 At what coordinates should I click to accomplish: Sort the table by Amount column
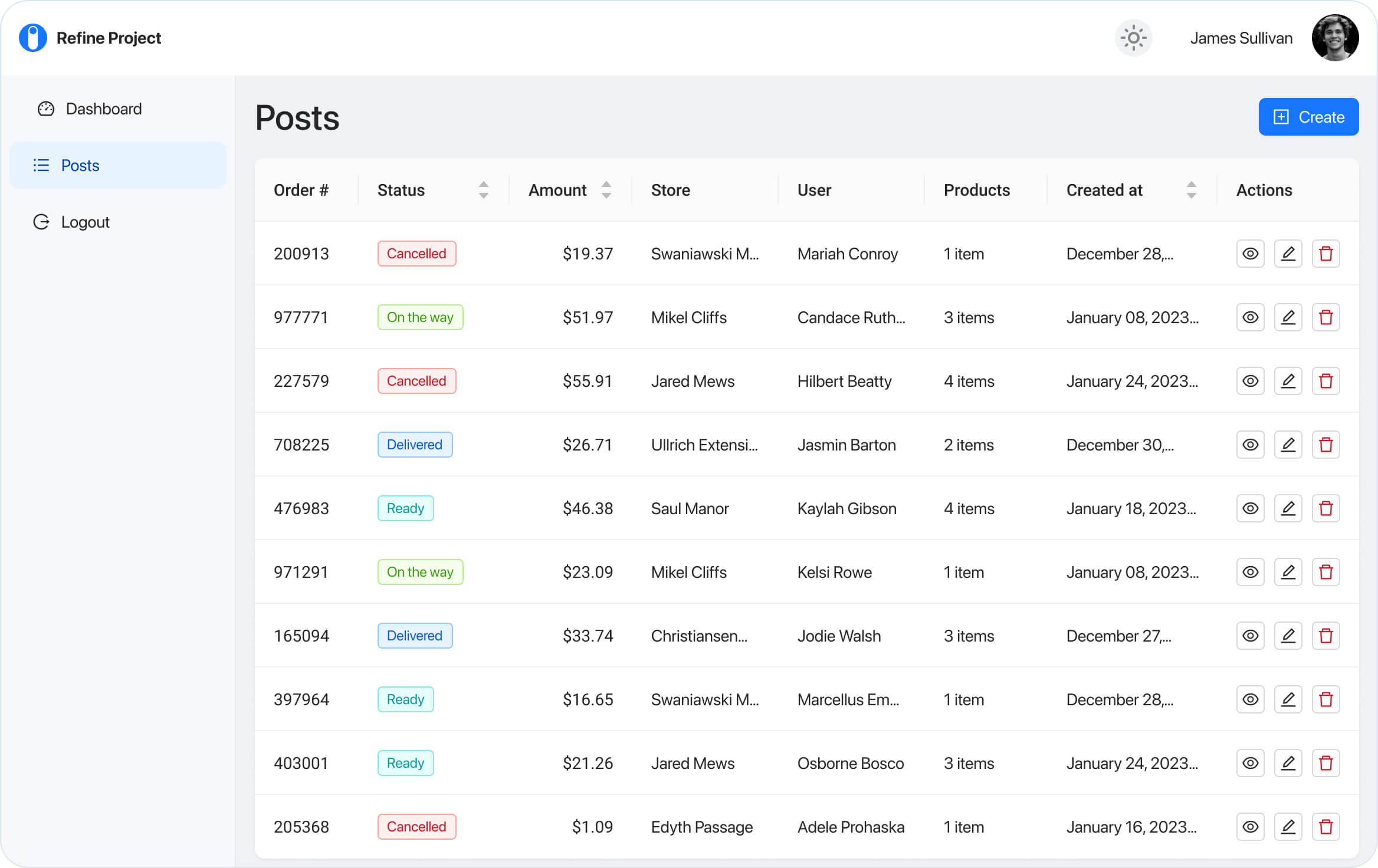tap(606, 190)
